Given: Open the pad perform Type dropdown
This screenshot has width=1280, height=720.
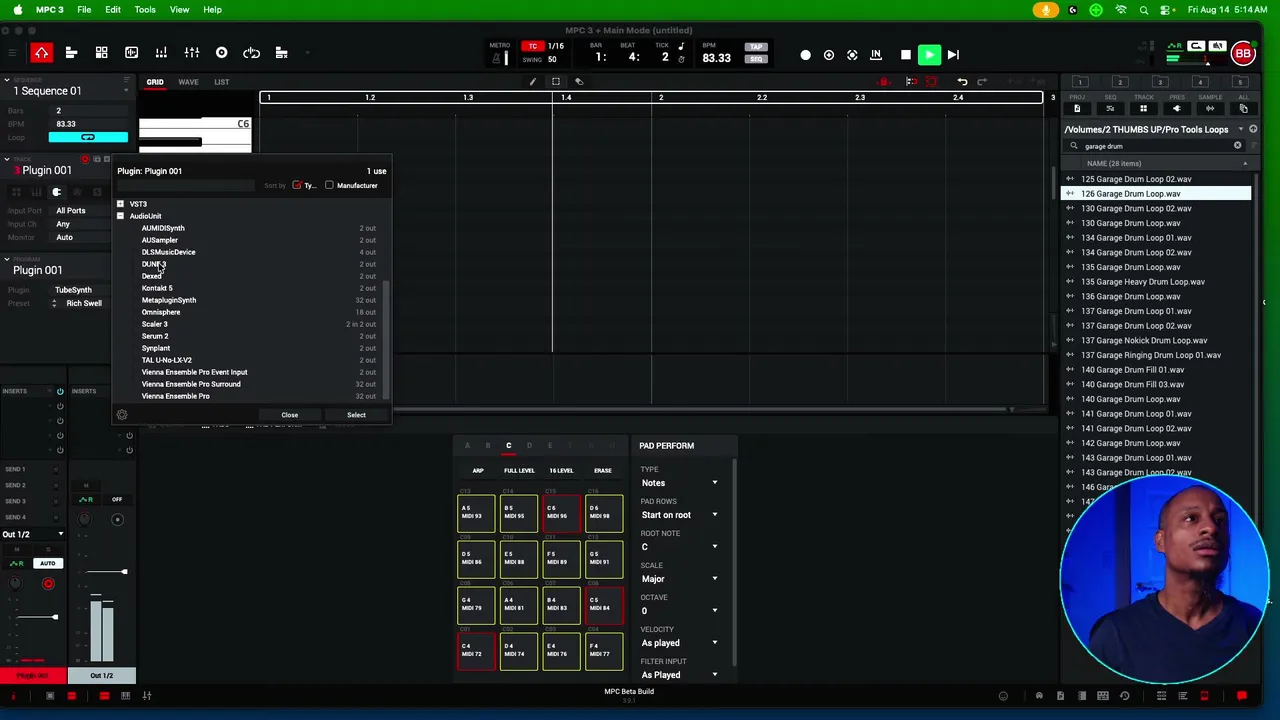Looking at the screenshot, I should coord(679,483).
